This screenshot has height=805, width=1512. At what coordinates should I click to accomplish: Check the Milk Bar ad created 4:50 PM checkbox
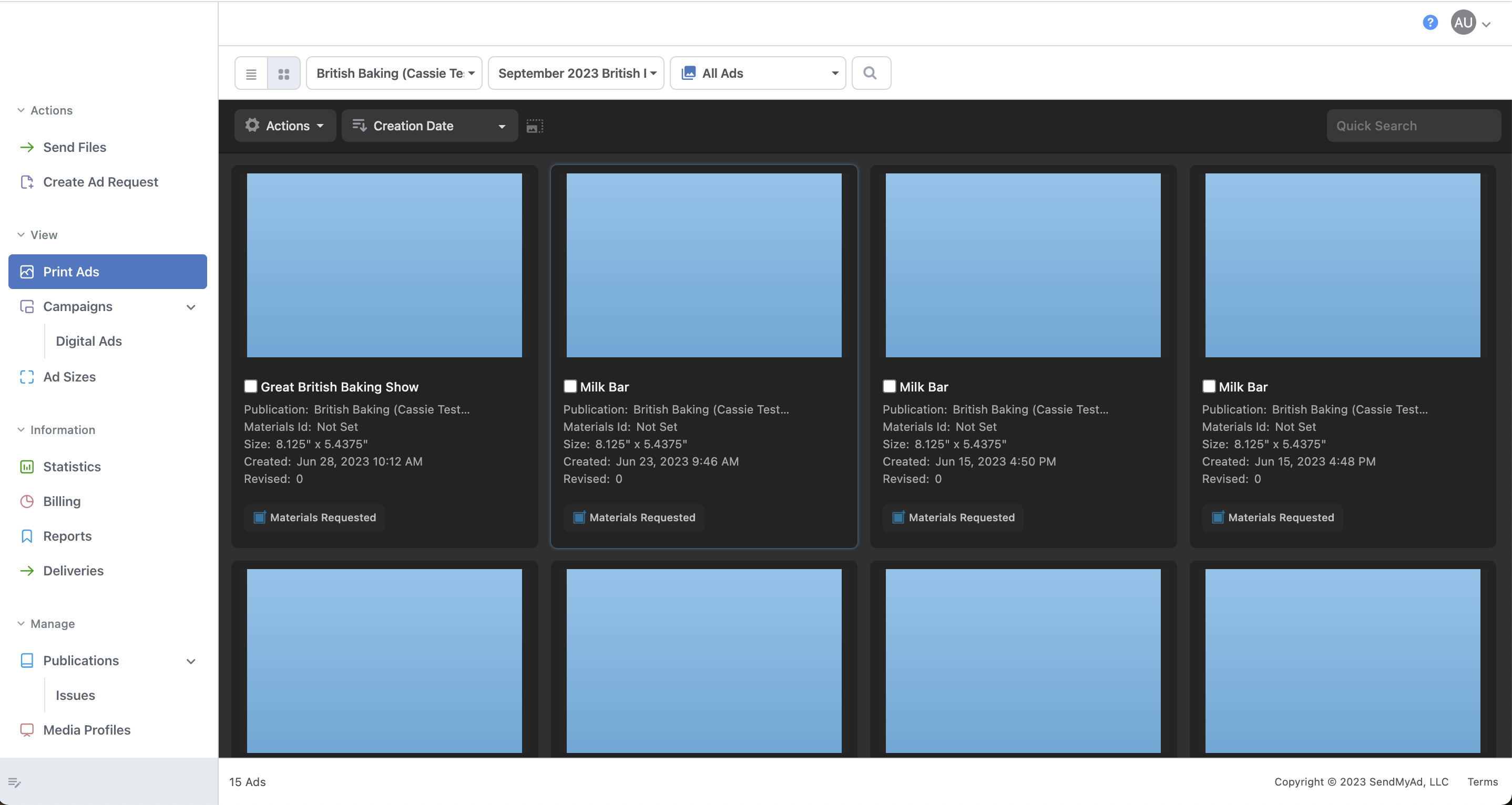(889, 386)
